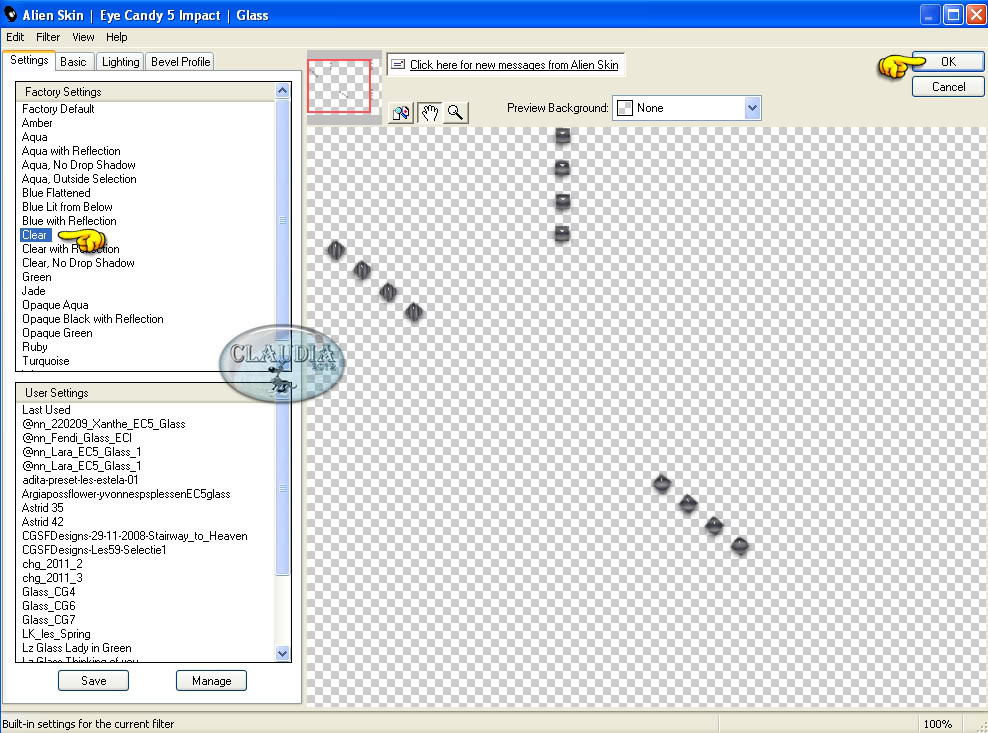Select the LK_les_Spring user setting
Screen dimensions: 988x733
point(56,634)
